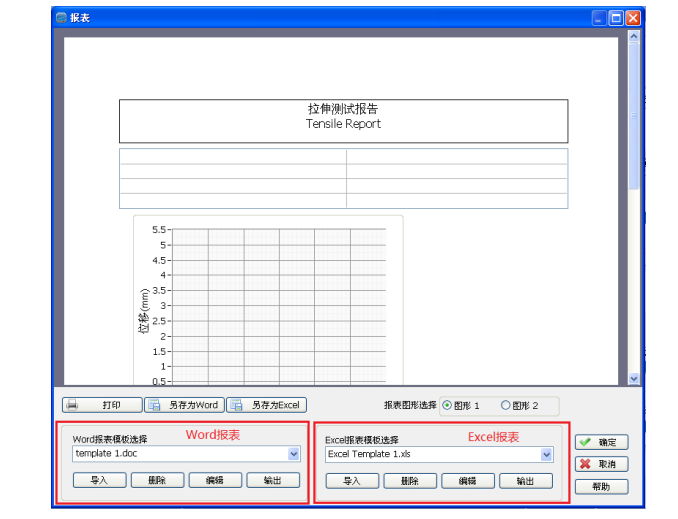
Task: Click the 拉伸测试报告 Tensile Report title box
Action: (x=343, y=120)
